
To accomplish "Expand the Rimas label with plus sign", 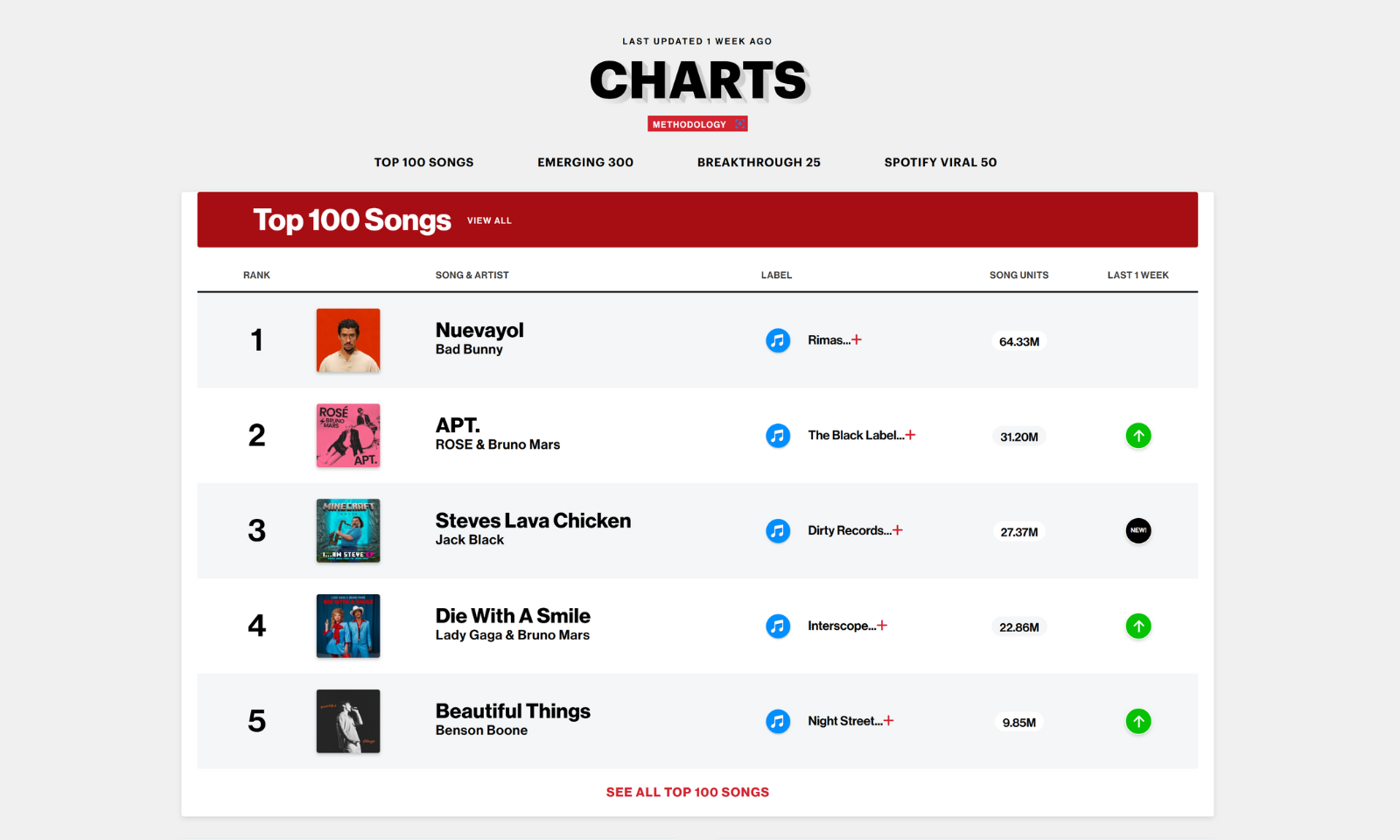I will point(857,339).
